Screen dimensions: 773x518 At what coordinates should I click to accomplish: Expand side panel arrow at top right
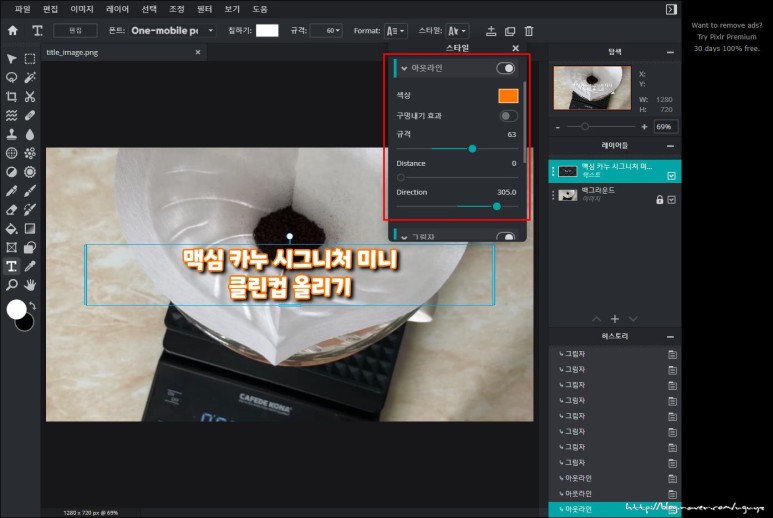point(671,9)
